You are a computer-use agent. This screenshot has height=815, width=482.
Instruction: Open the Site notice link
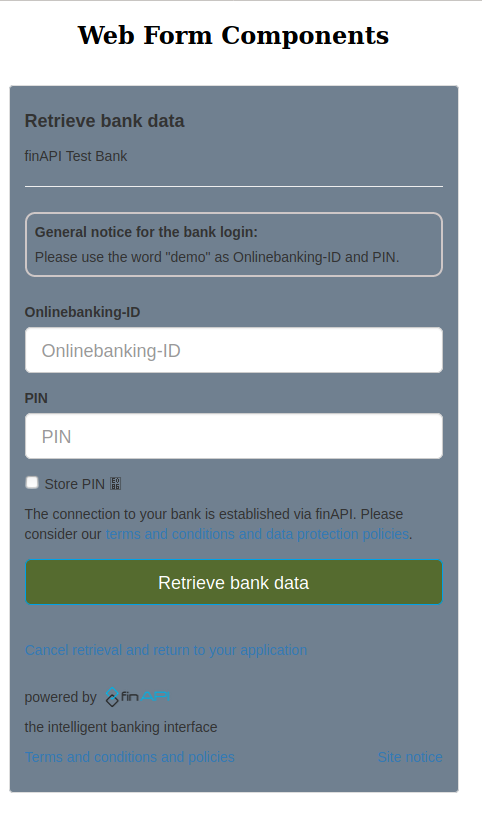410,757
